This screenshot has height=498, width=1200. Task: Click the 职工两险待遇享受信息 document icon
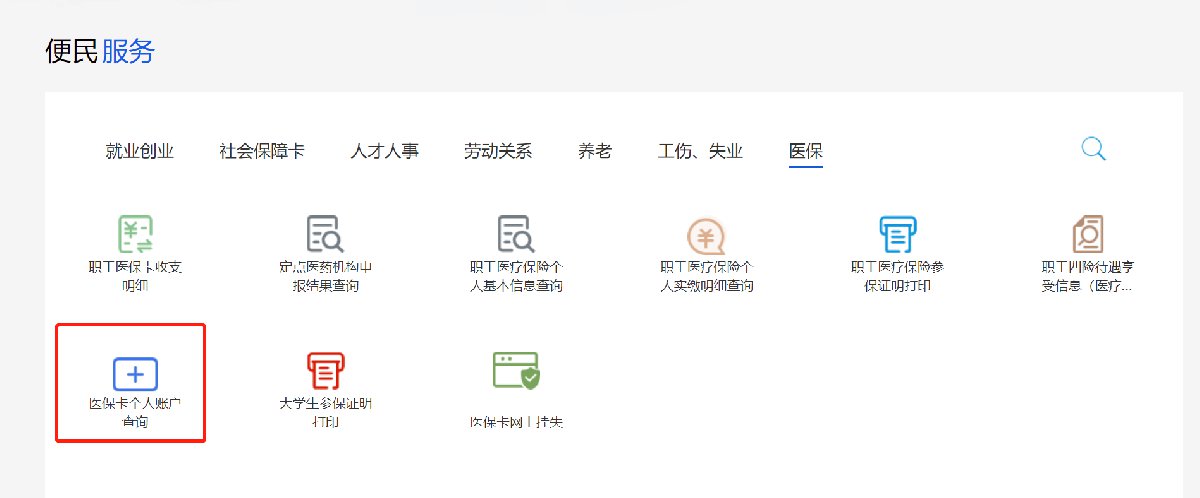pyautogui.click(x=1087, y=234)
